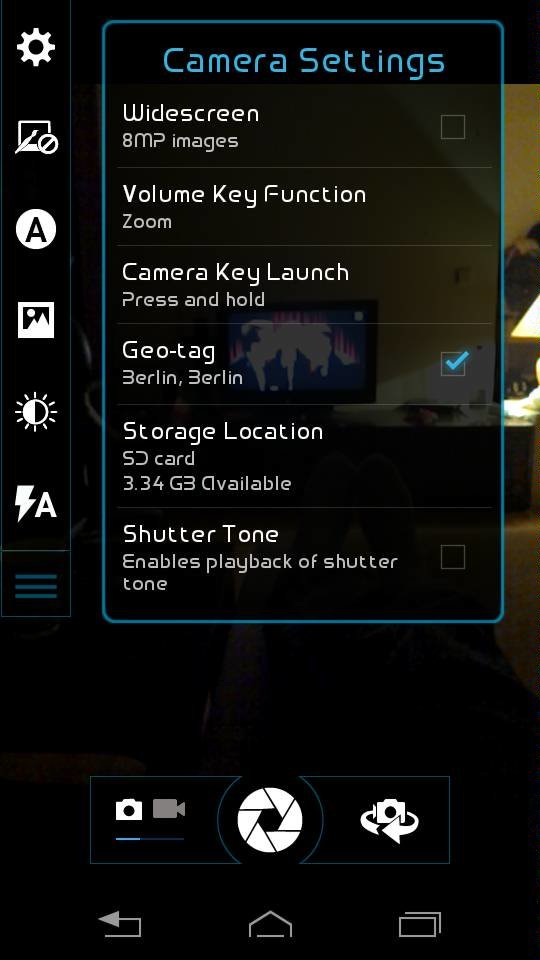Open the recent apps button
The image size is (540, 960).
420,924
